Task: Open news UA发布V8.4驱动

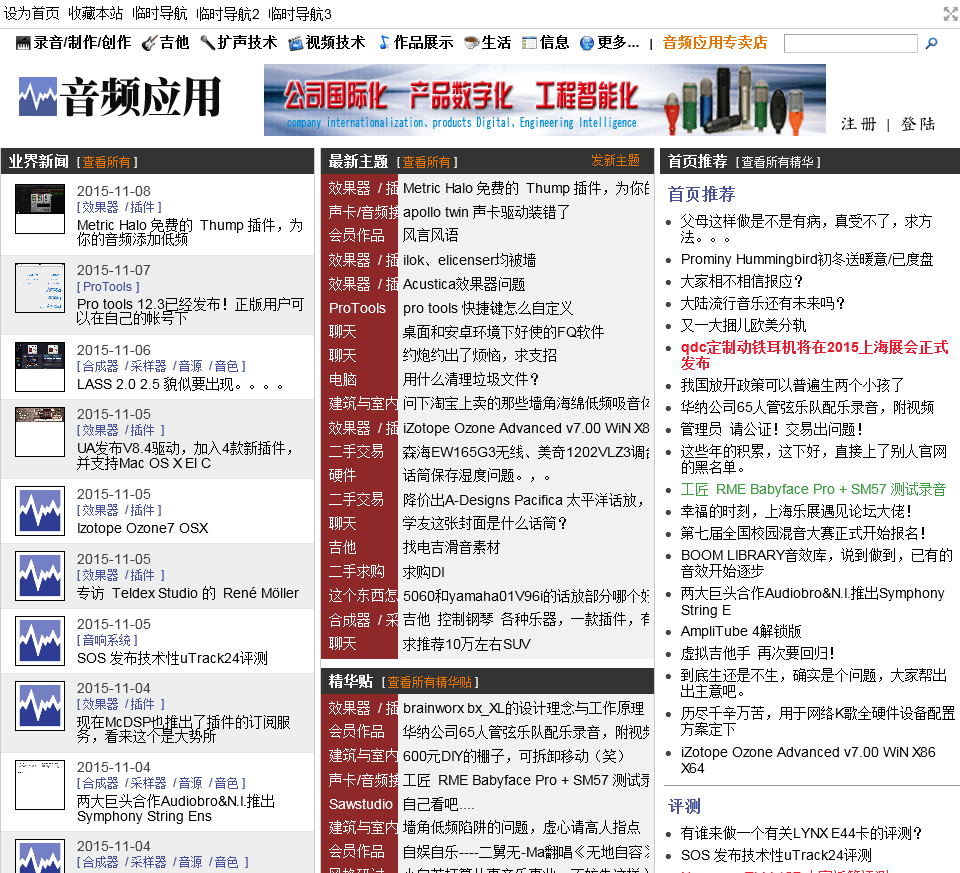Action: [185, 455]
